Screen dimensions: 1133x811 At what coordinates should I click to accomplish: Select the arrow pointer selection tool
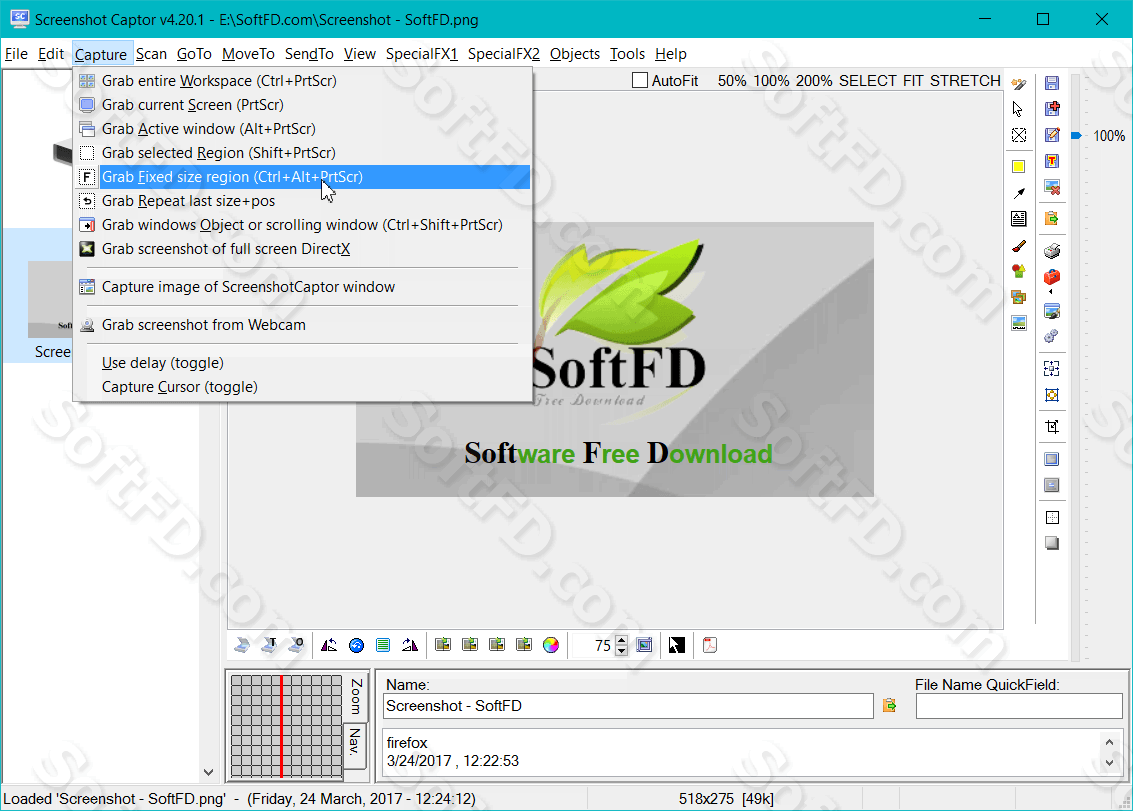(1018, 109)
